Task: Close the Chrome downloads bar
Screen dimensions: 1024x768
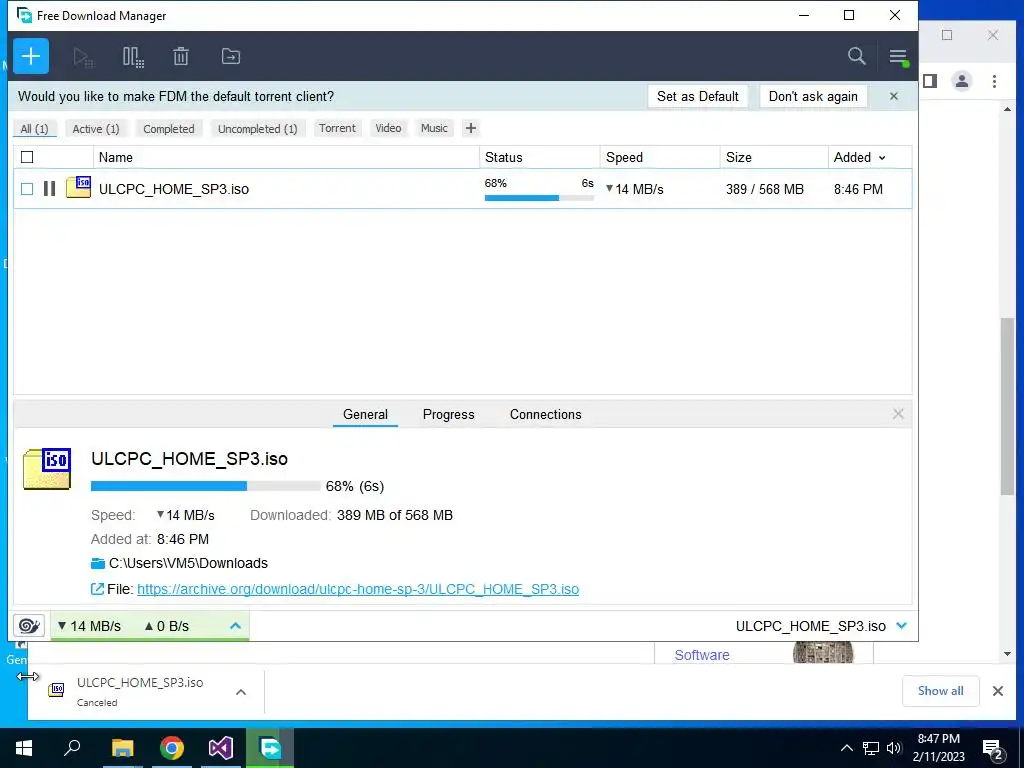Action: pos(997,691)
